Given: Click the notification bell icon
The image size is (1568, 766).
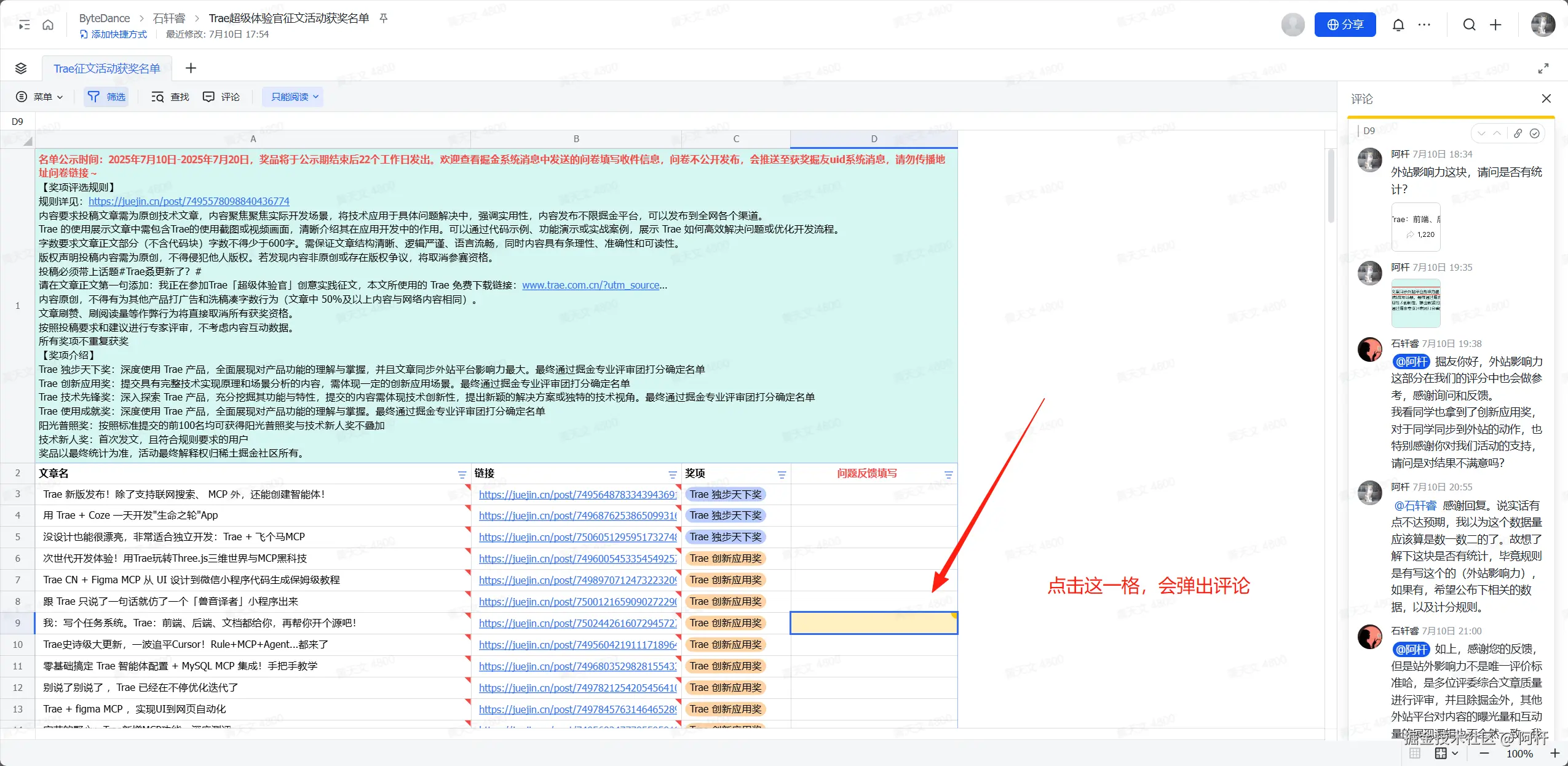Looking at the screenshot, I should click(x=1398, y=25).
